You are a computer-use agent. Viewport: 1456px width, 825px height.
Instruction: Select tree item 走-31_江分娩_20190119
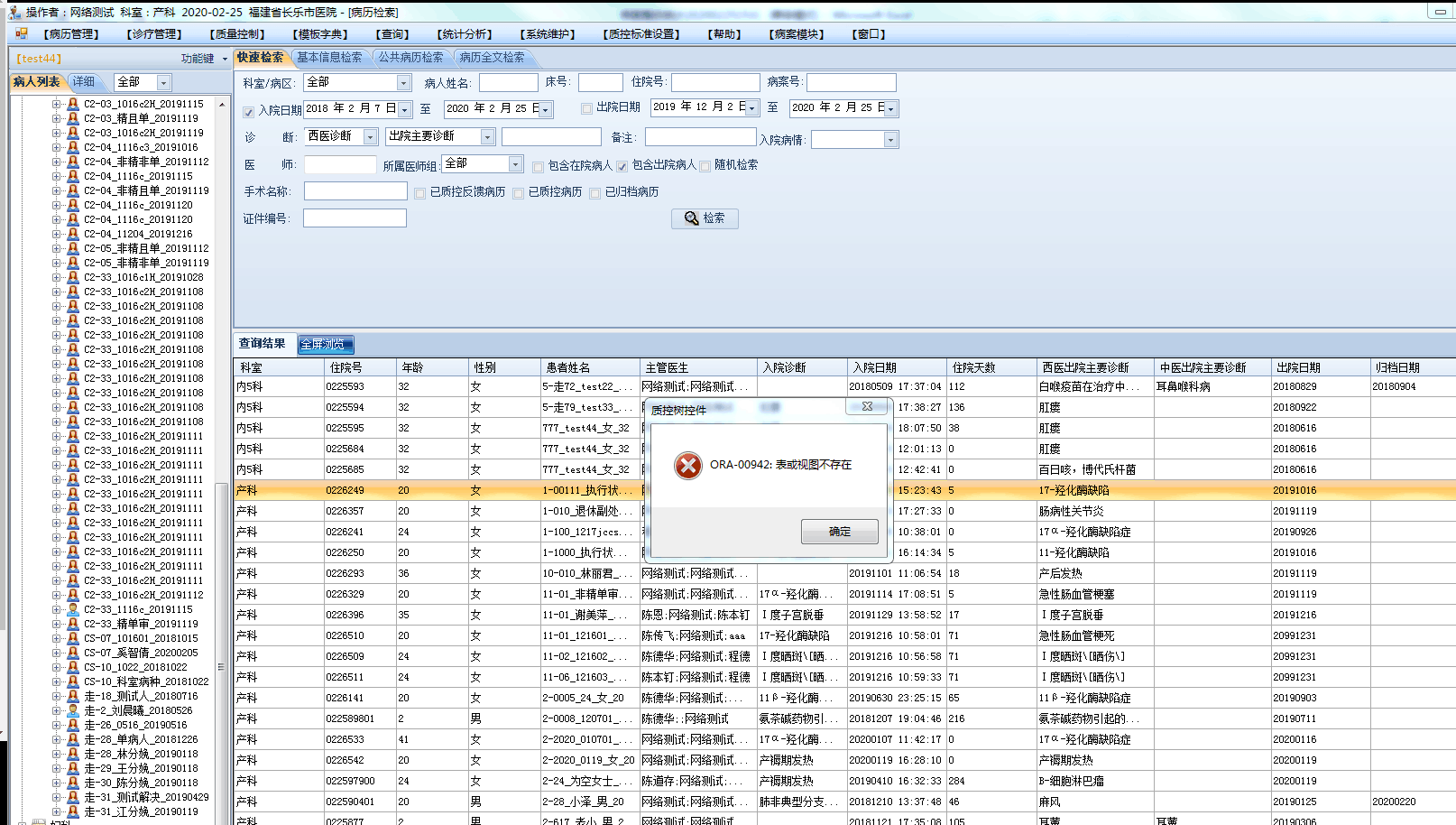coord(141,811)
